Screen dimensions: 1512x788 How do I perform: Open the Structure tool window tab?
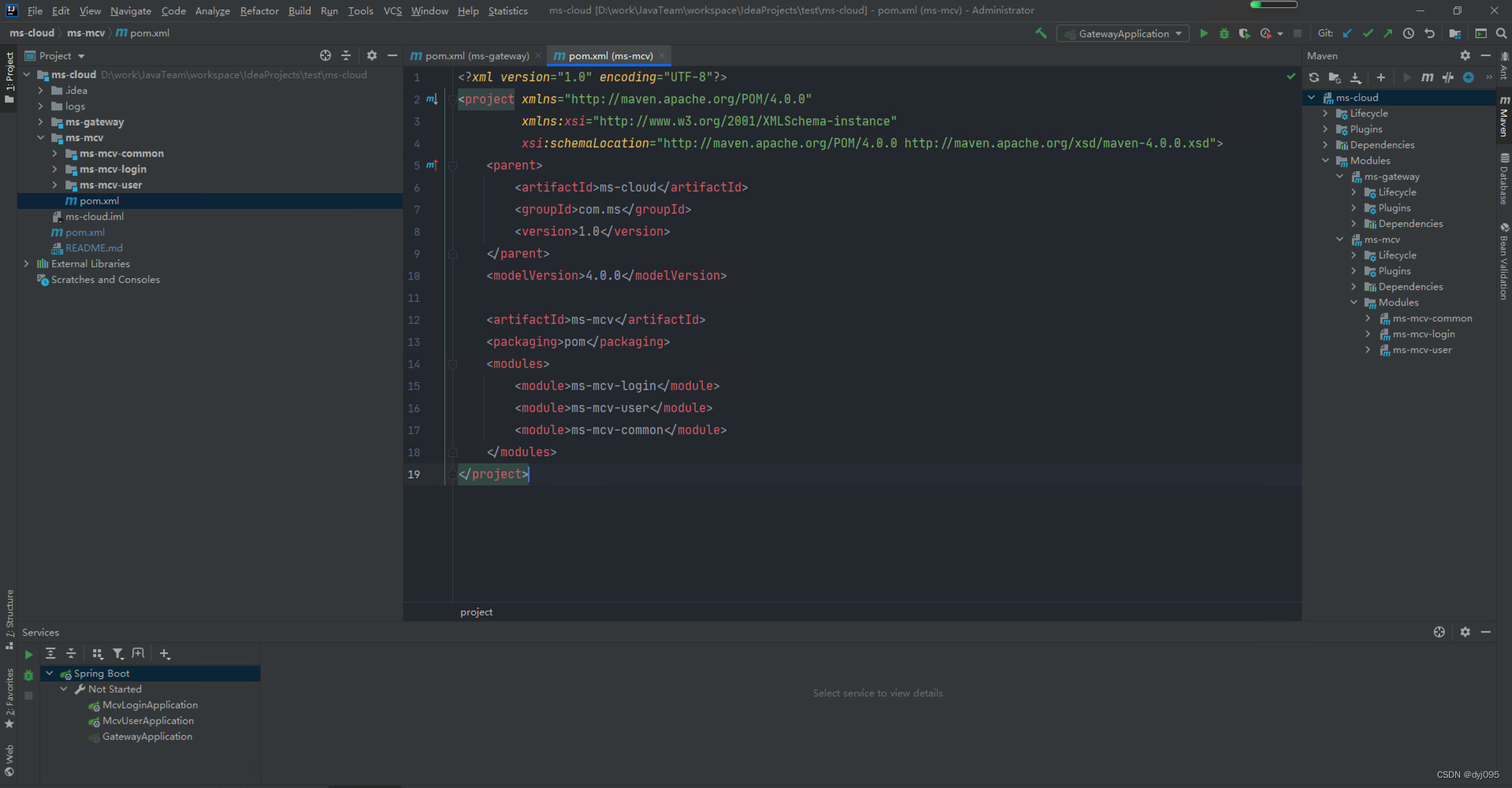(x=9, y=619)
